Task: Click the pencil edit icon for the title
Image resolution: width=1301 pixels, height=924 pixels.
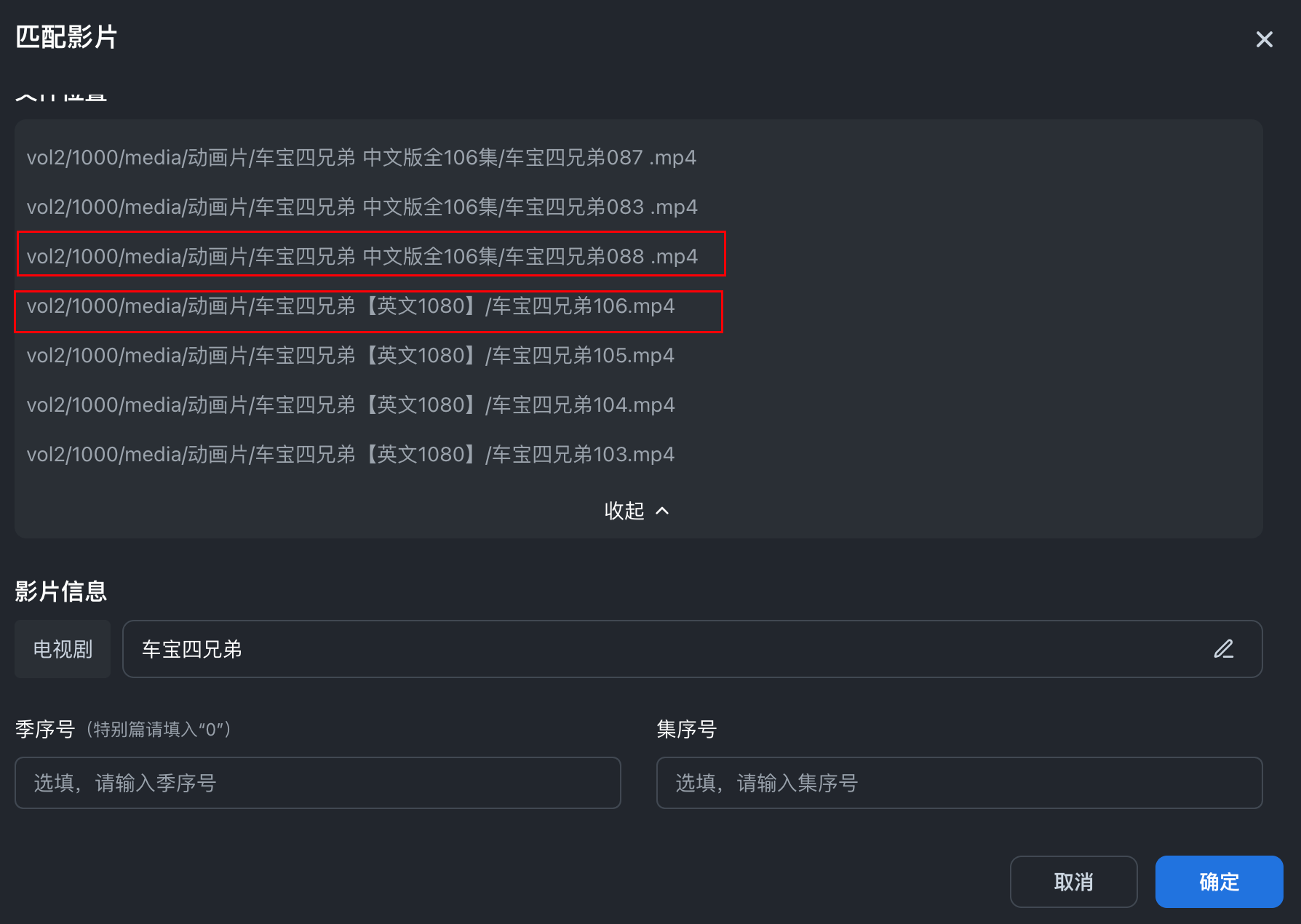Action: click(x=1223, y=648)
